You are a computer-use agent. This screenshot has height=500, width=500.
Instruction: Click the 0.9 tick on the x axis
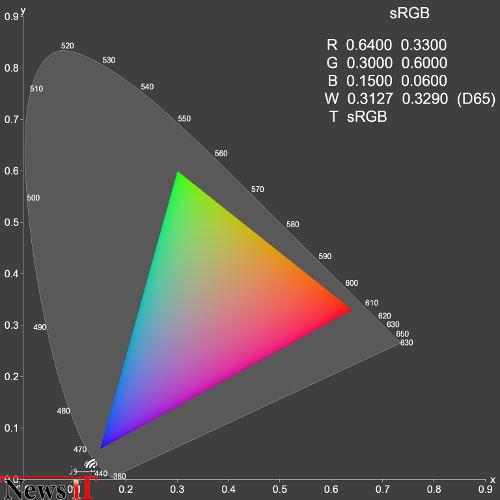point(485,489)
